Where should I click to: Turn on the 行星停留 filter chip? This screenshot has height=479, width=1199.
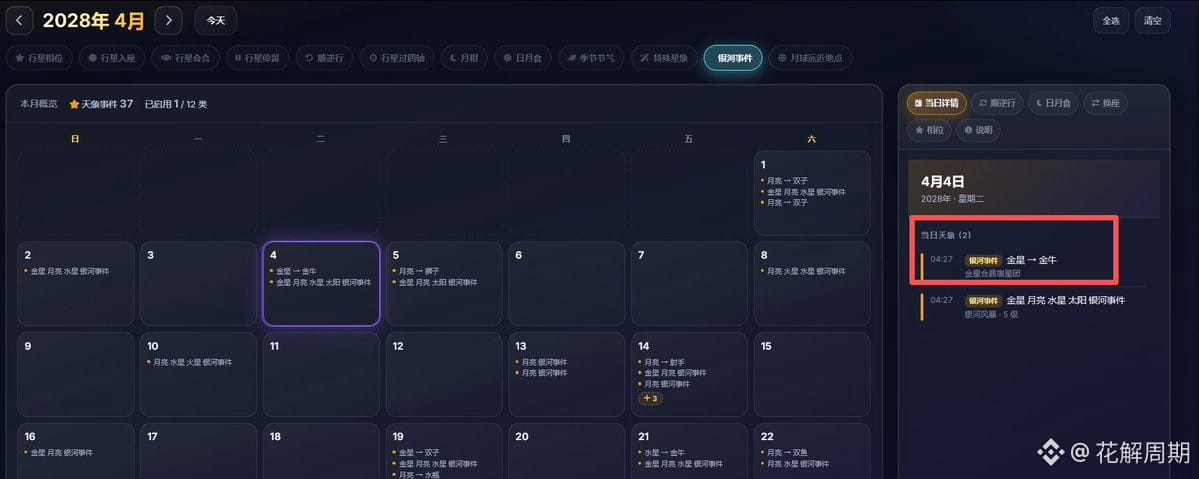258,58
